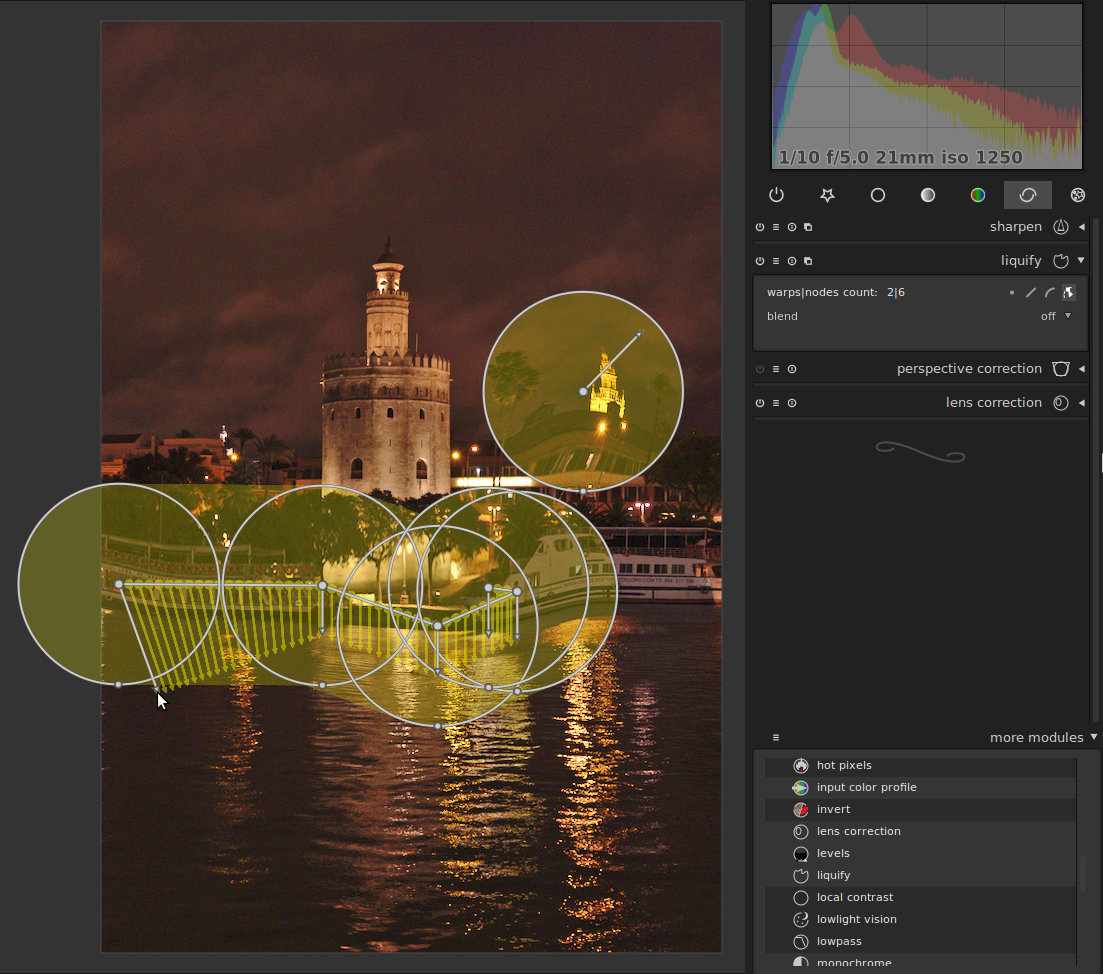Open more modules presets menu icon
Screen dimensions: 1103x974
click(x=776, y=738)
